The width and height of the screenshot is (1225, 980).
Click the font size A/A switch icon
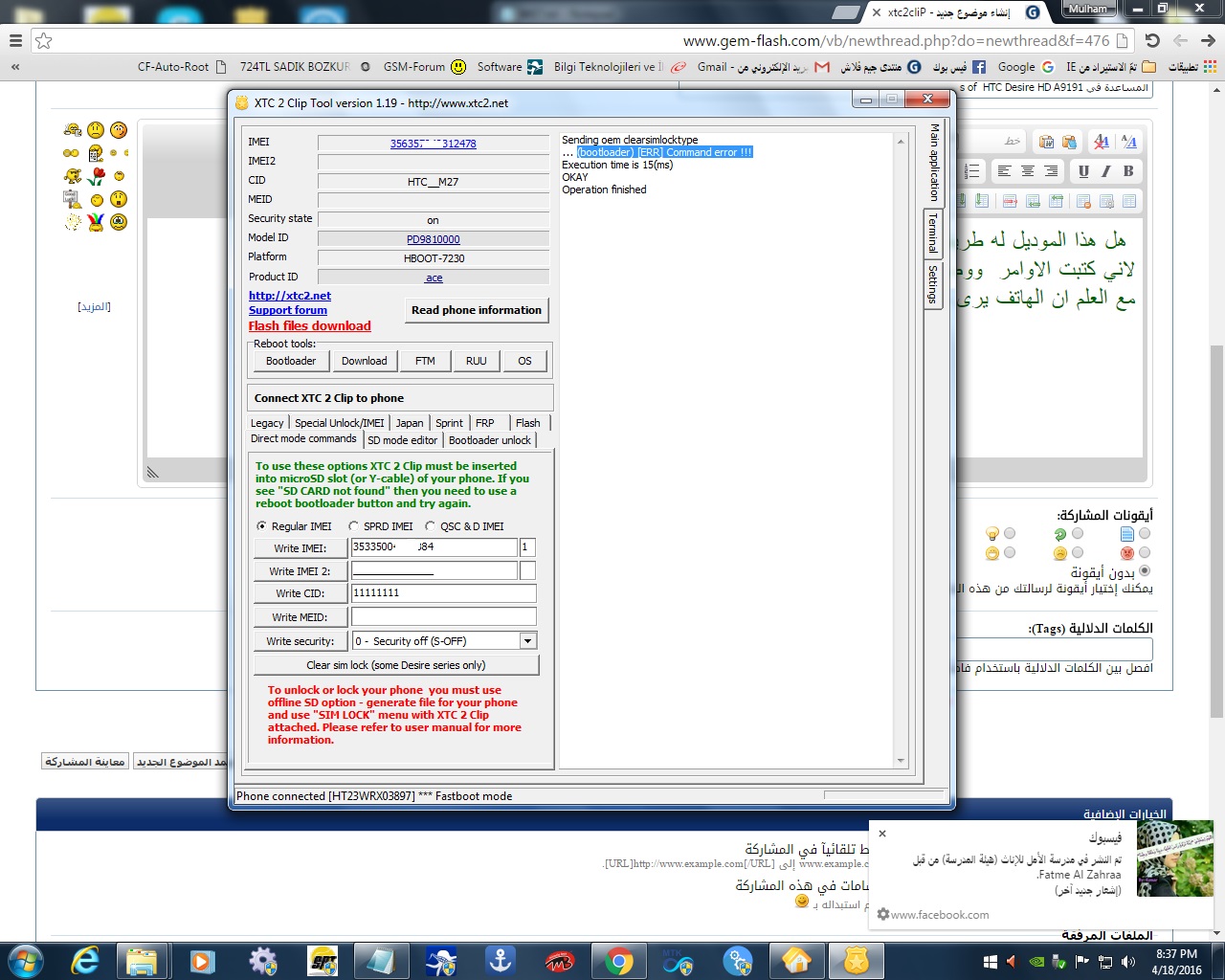tap(1129, 142)
